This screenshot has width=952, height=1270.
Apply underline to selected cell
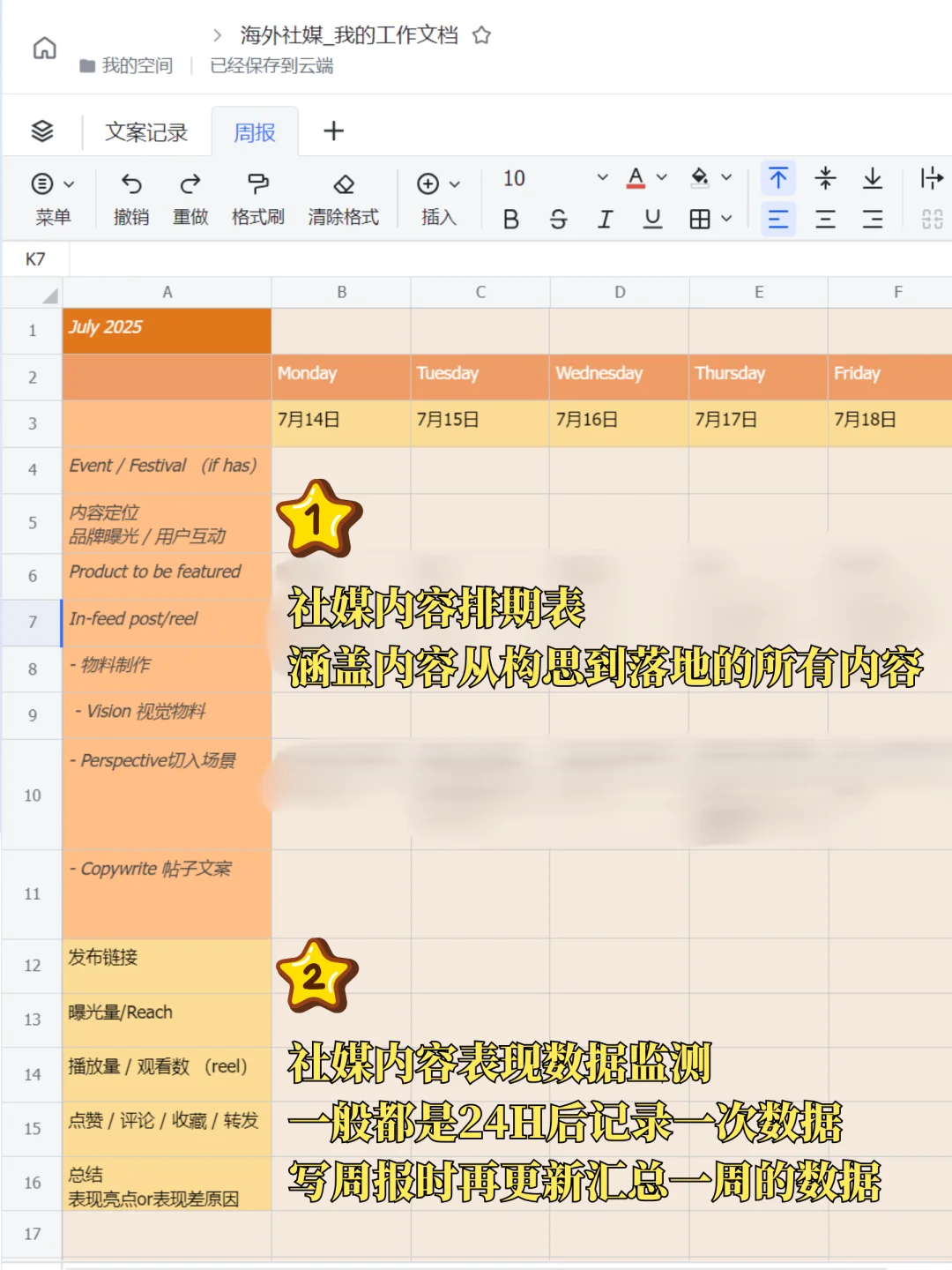(651, 219)
